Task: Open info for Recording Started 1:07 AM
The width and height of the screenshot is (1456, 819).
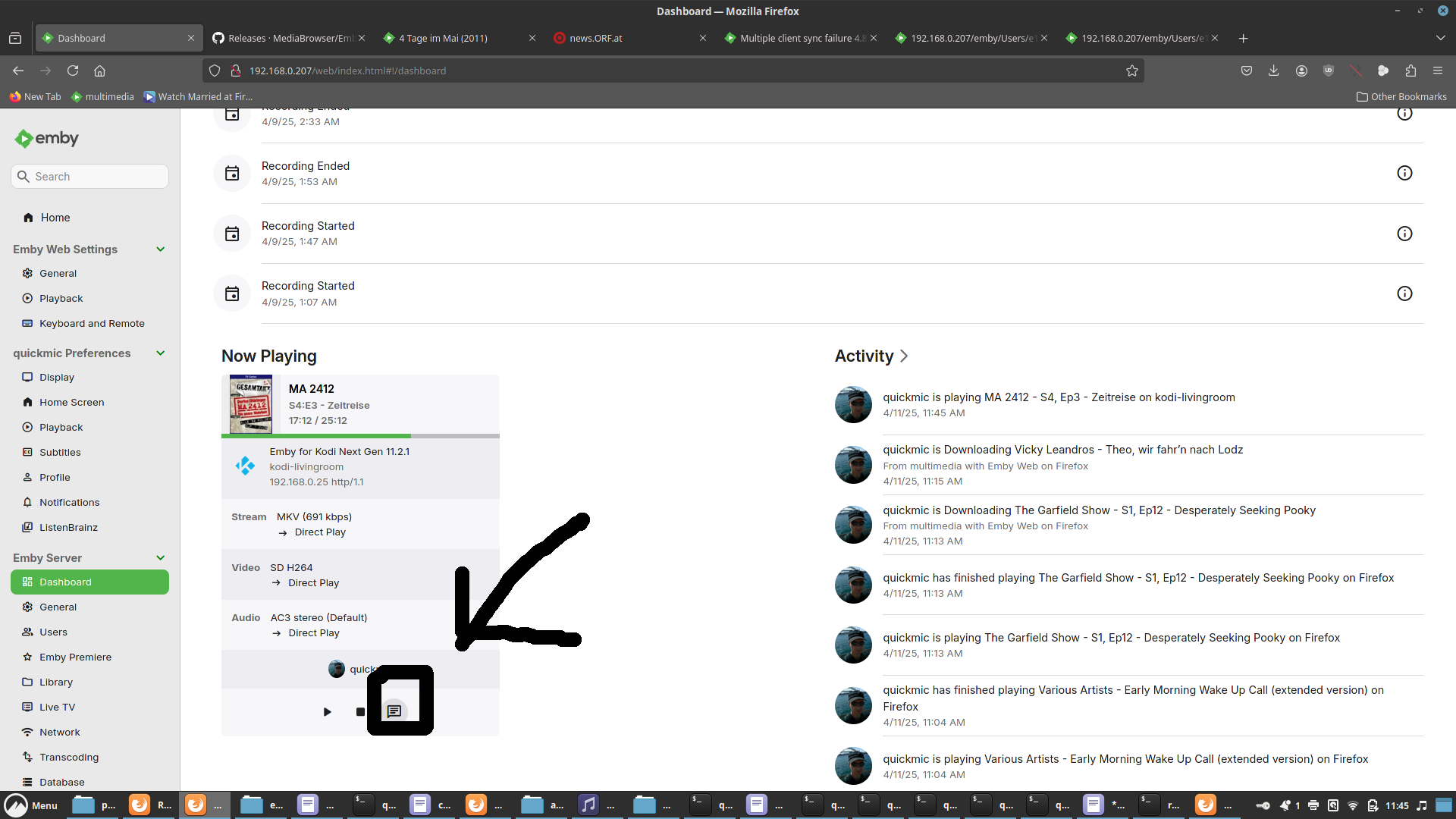Action: click(x=1404, y=293)
